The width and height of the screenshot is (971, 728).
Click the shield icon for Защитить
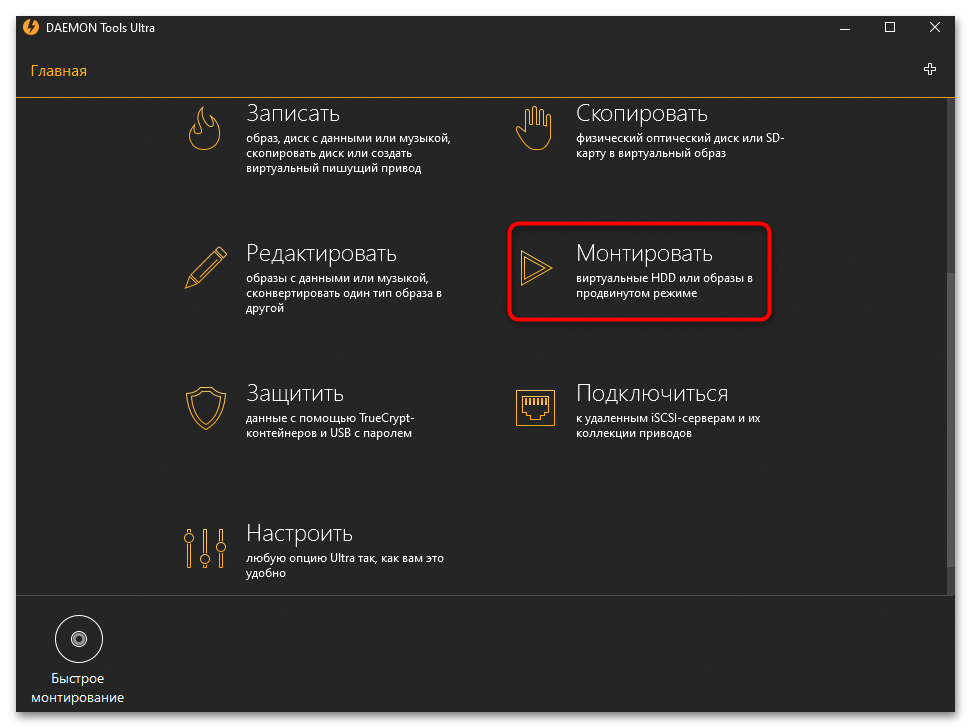pos(206,408)
